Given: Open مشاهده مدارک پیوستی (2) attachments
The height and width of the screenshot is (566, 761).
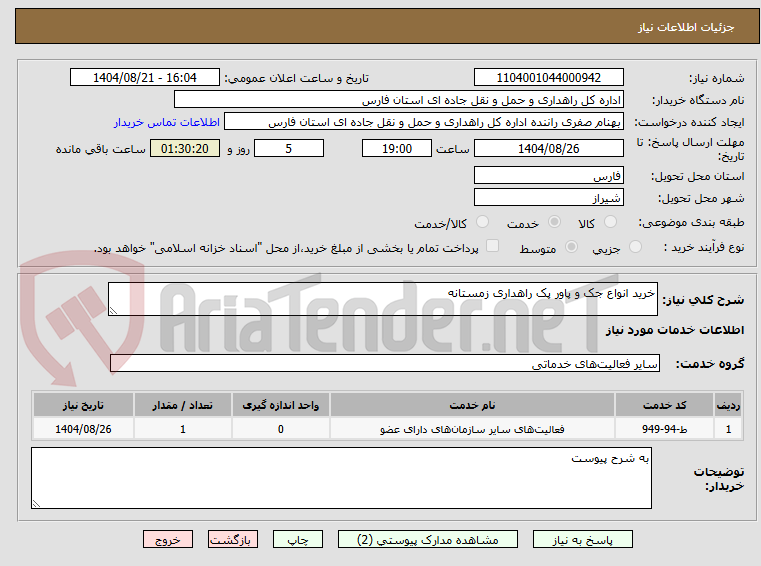Looking at the screenshot, I should (x=428, y=539).
